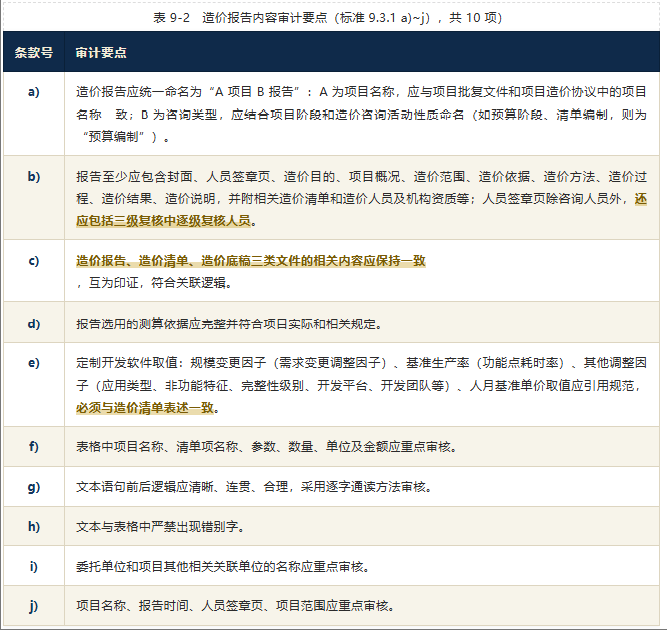
Task: Click the text '造价报告应统一命名为' in row a)
Action: pyautogui.click(x=138, y=92)
